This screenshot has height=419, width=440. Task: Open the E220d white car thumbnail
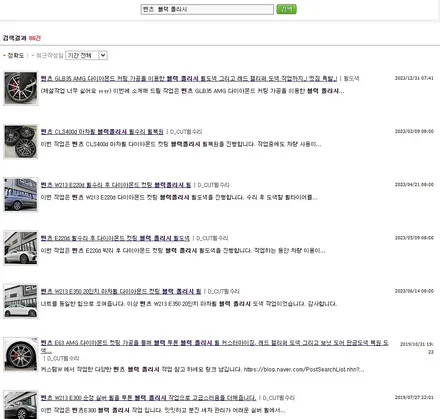click(x=21, y=248)
